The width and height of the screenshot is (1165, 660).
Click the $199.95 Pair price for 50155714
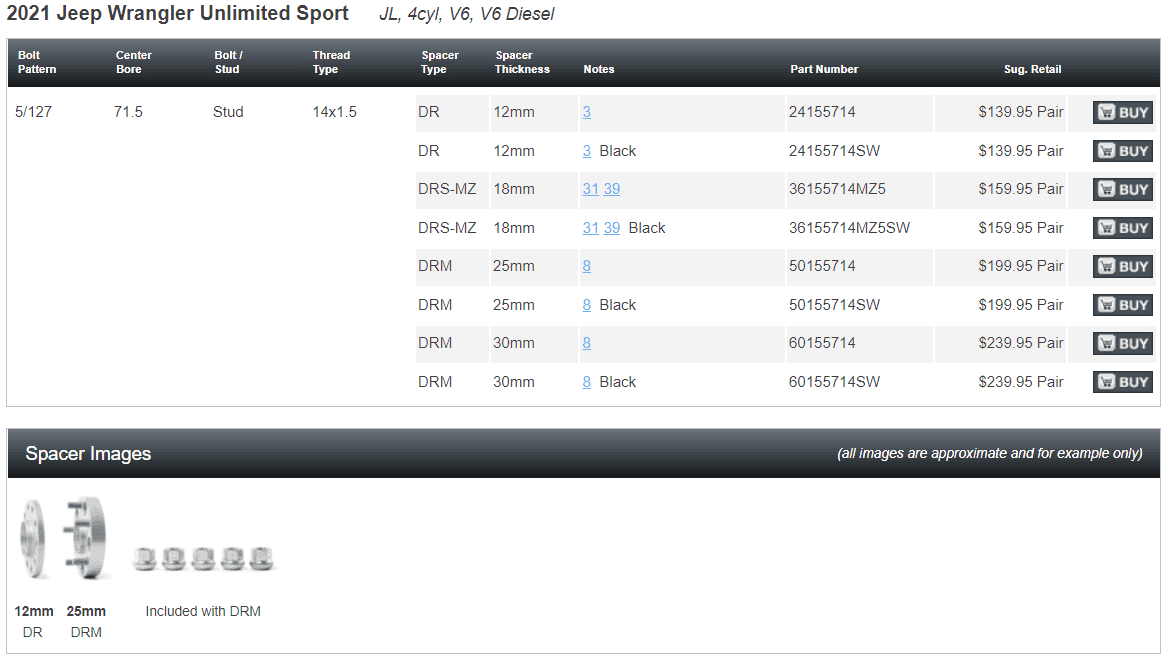click(1020, 266)
